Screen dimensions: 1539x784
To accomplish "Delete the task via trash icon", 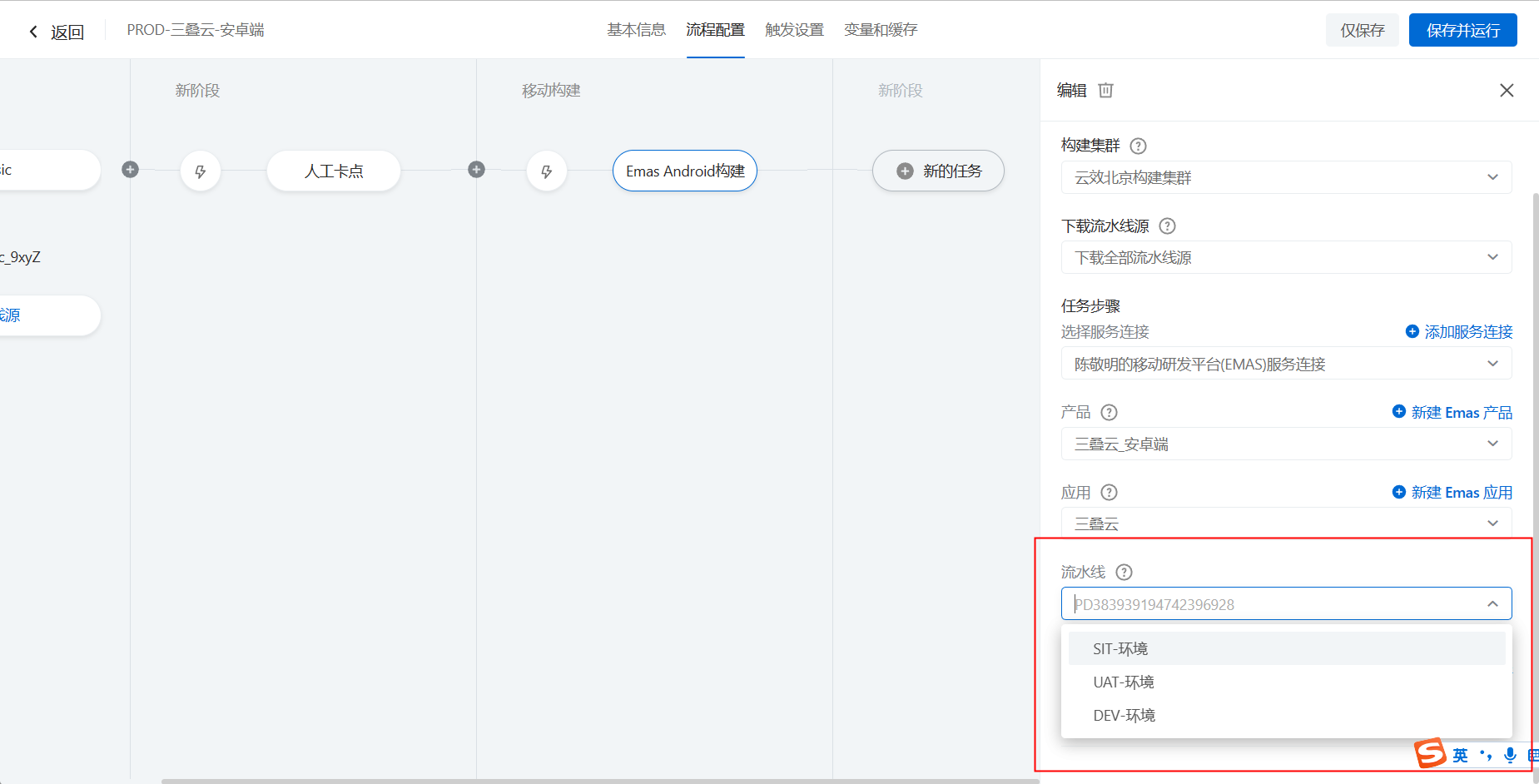I will coord(1105,90).
